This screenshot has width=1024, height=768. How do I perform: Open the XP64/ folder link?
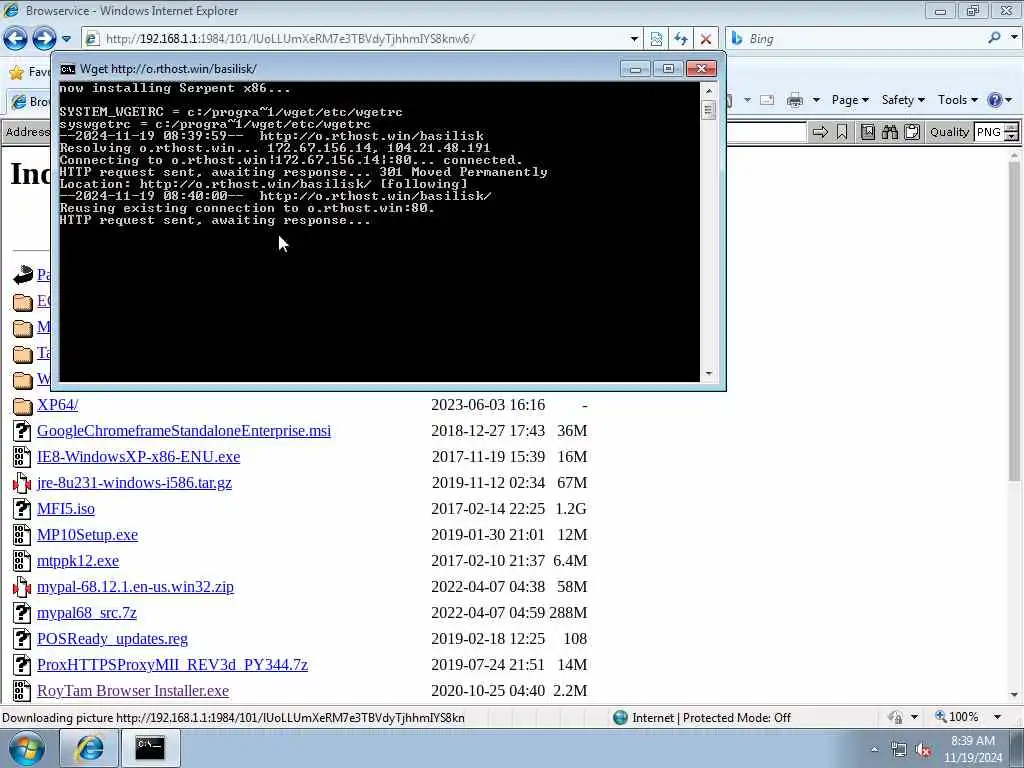[57, 405]
